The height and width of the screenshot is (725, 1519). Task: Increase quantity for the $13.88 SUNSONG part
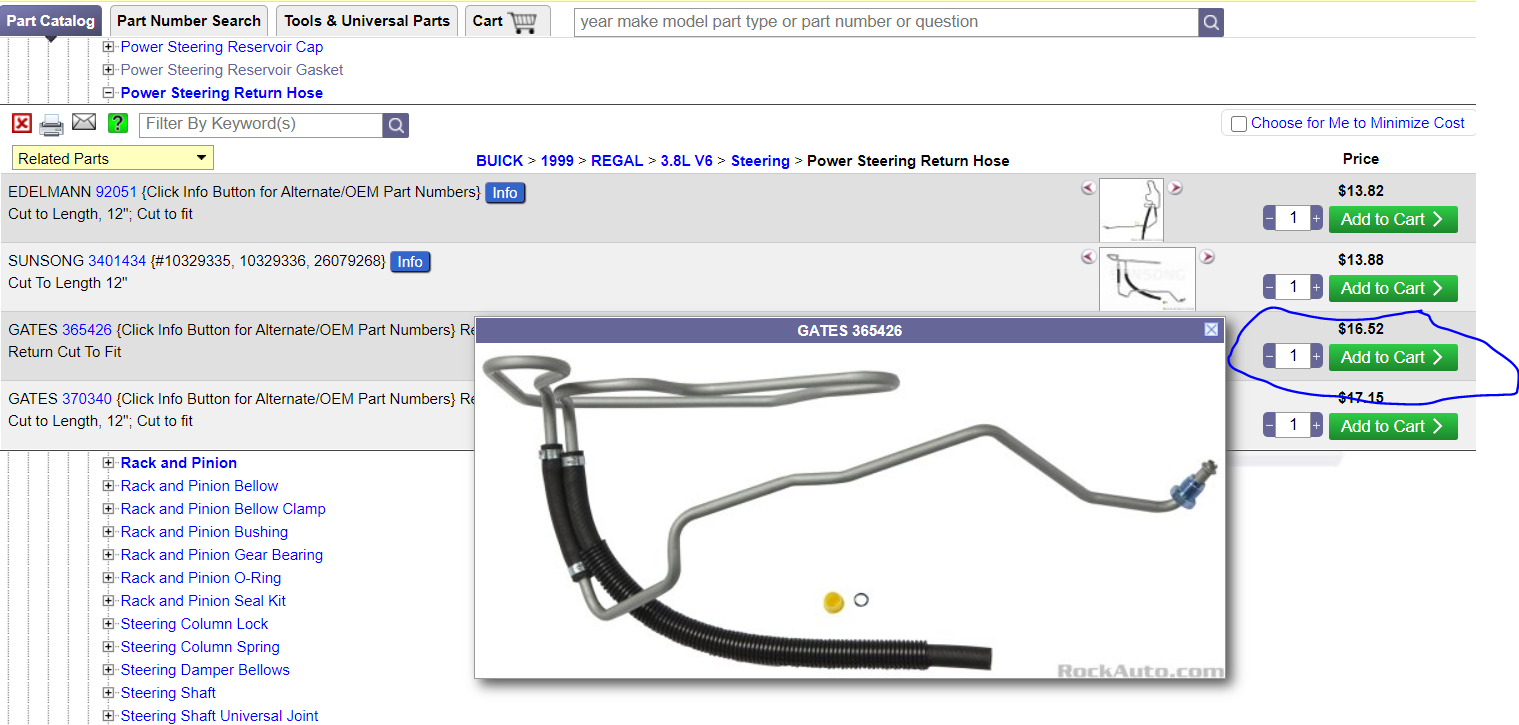1316,288
